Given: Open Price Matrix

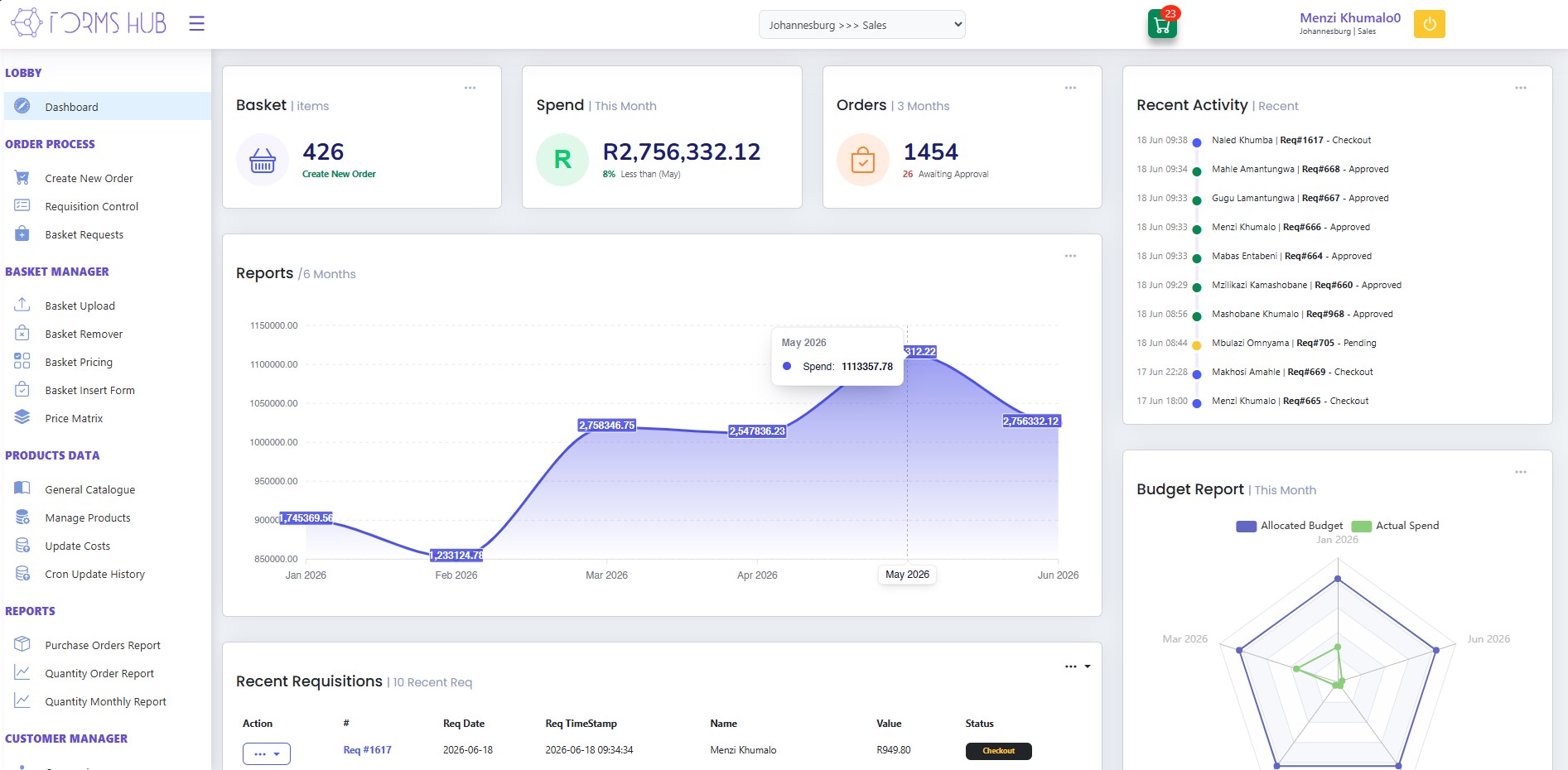Looking at the screenshot, I should point(74,418).
